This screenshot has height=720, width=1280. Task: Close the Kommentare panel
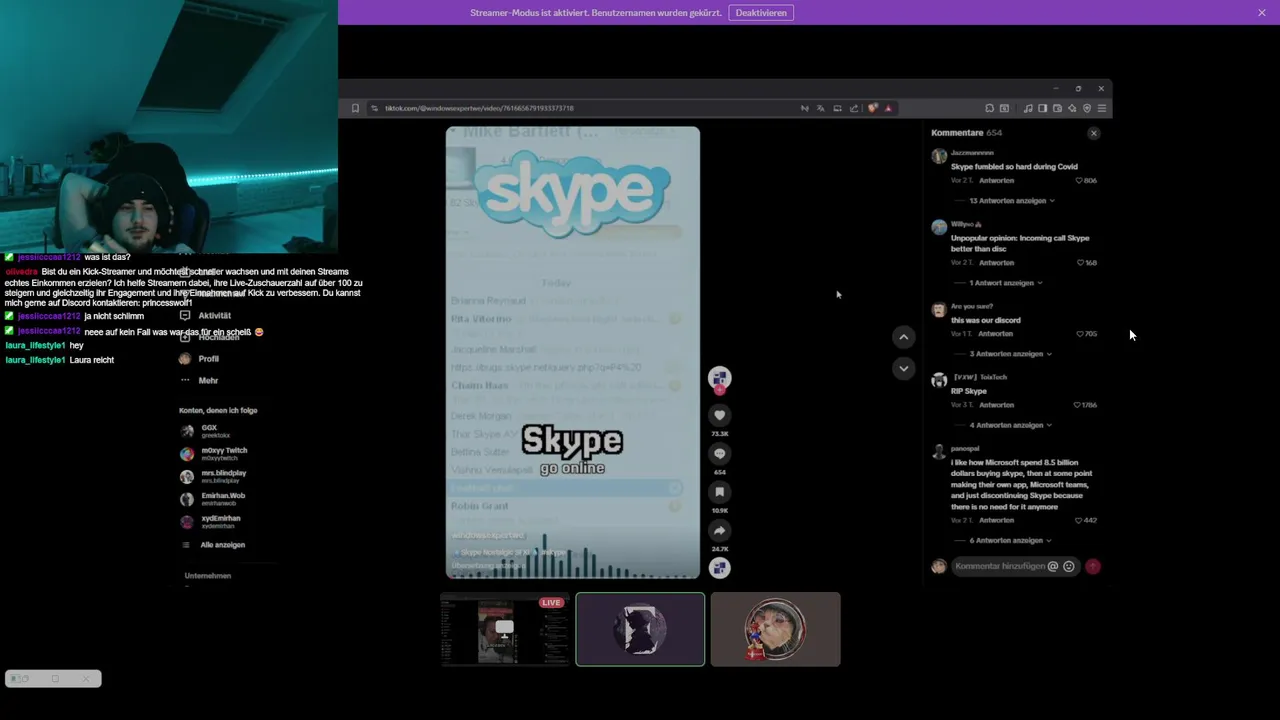1093,133
